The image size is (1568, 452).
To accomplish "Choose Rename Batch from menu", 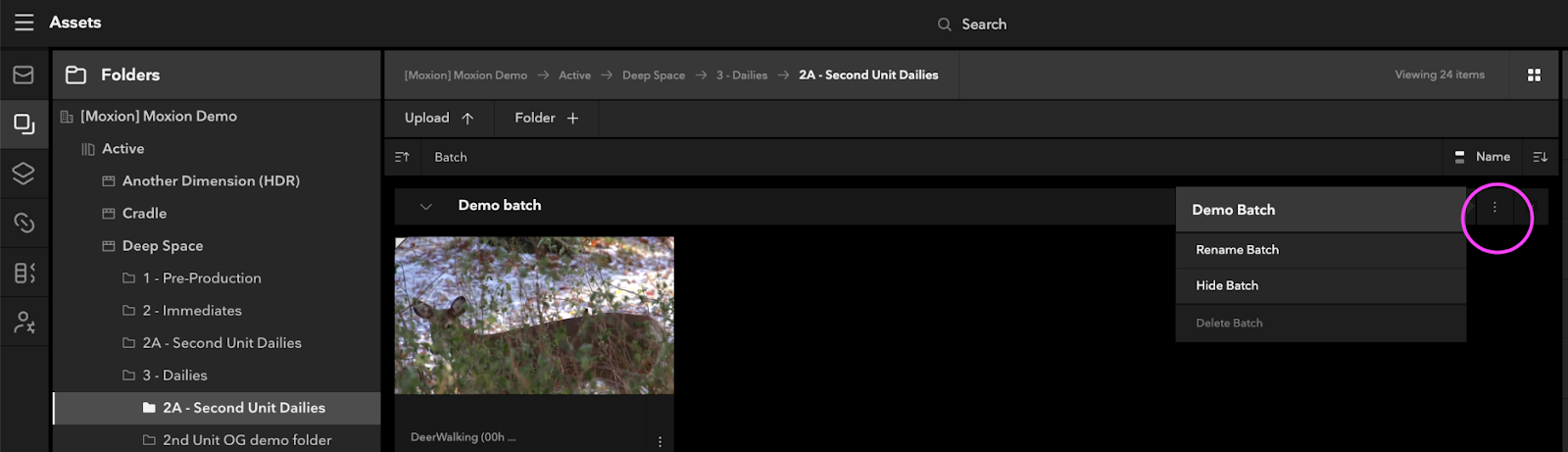I will (1320, 250).
